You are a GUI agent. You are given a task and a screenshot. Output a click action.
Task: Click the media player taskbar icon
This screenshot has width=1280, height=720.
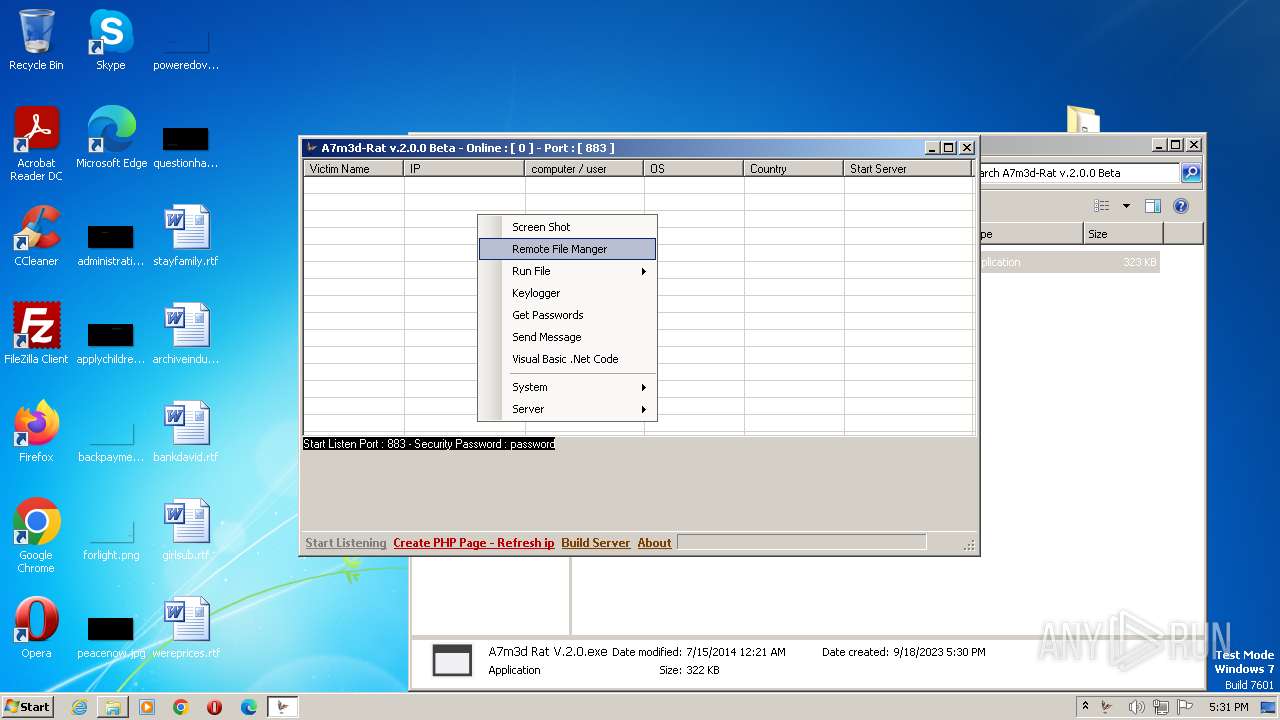(x=147, y=707)
